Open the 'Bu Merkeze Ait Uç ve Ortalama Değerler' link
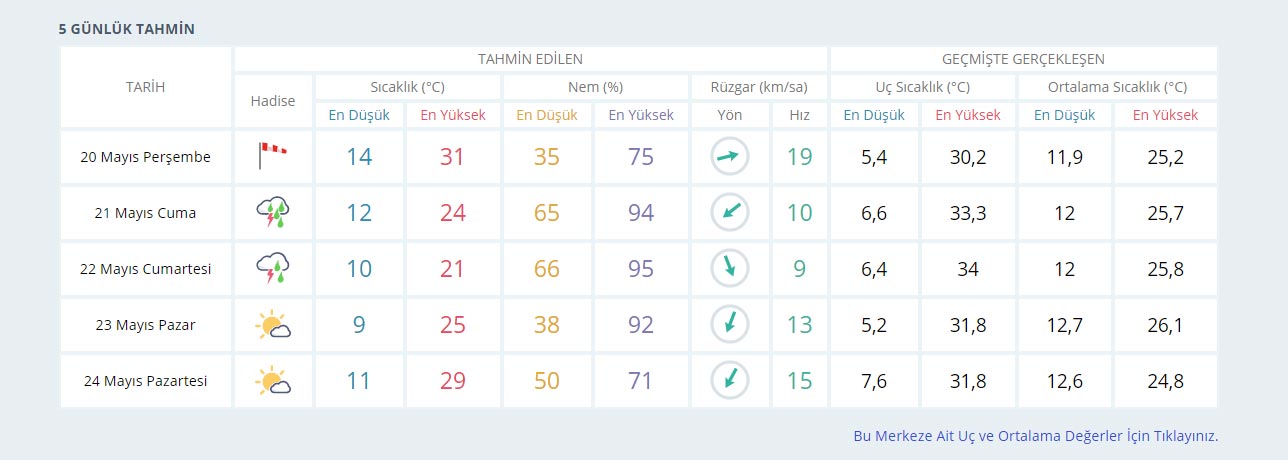1288x460 pixels. pos(1035,436)
